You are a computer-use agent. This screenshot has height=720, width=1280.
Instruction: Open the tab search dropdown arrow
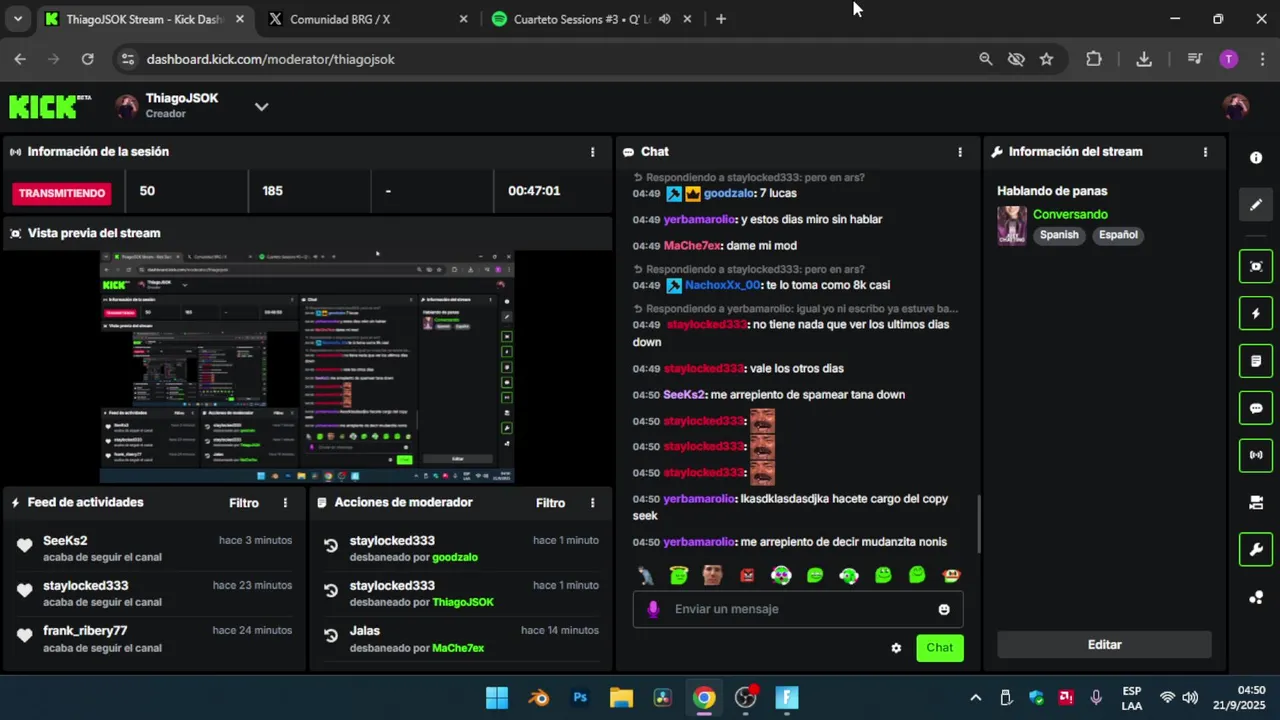[17, 19]
